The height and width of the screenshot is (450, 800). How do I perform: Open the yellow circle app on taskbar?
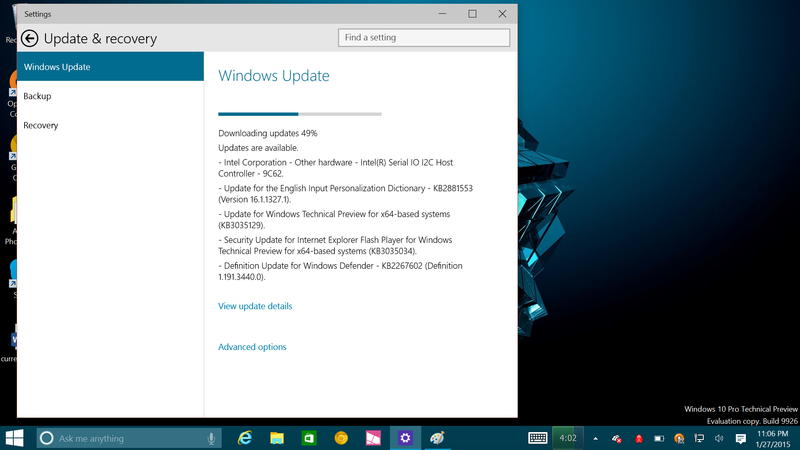click(x=341, y=438)
